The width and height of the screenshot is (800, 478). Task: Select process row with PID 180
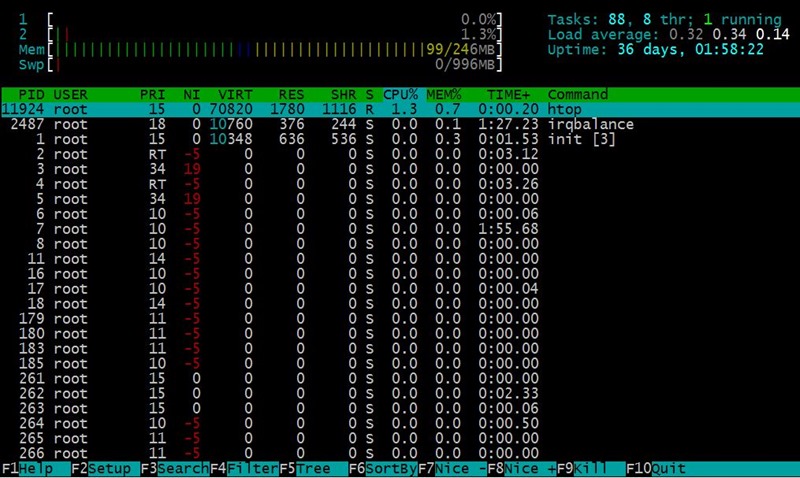click(400, 334)
